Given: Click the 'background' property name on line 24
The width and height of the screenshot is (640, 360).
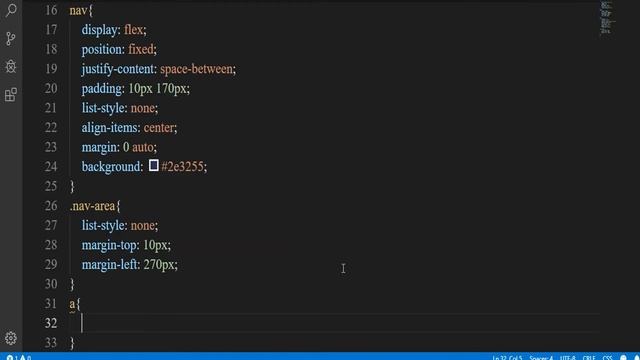Looking at the screenshot, I should pyautogui.click(x=111, y=167).
